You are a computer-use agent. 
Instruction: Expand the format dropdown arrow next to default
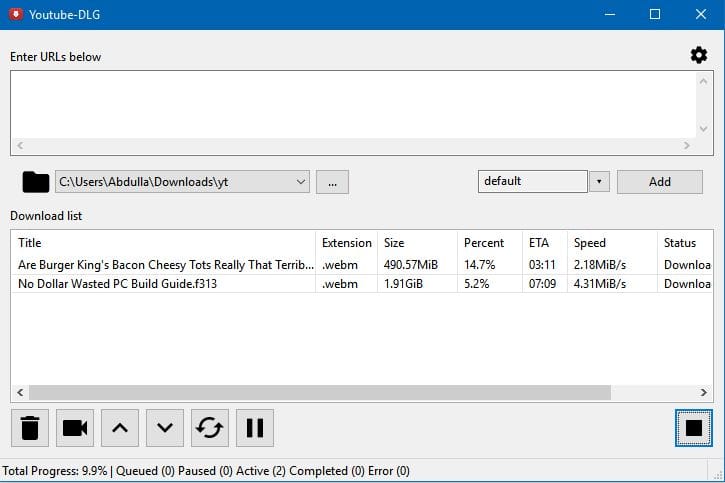pyautogui.click(x=599, y=182)
